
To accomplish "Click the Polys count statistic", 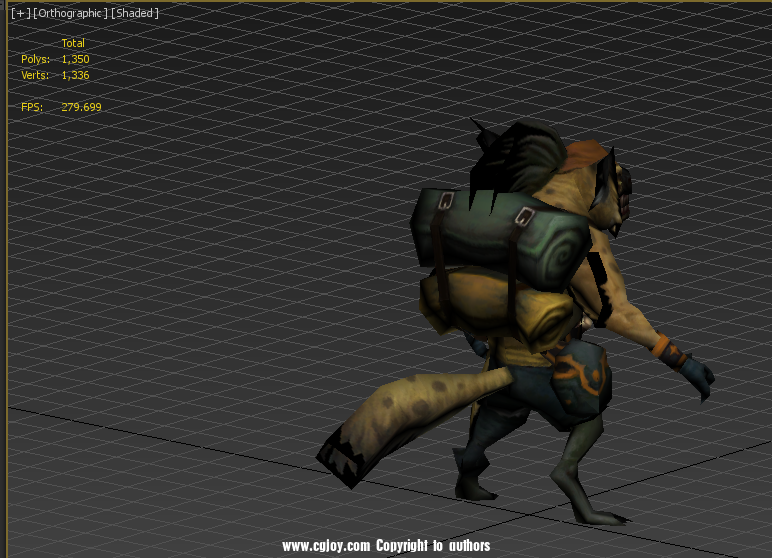I will pos(75,59).
